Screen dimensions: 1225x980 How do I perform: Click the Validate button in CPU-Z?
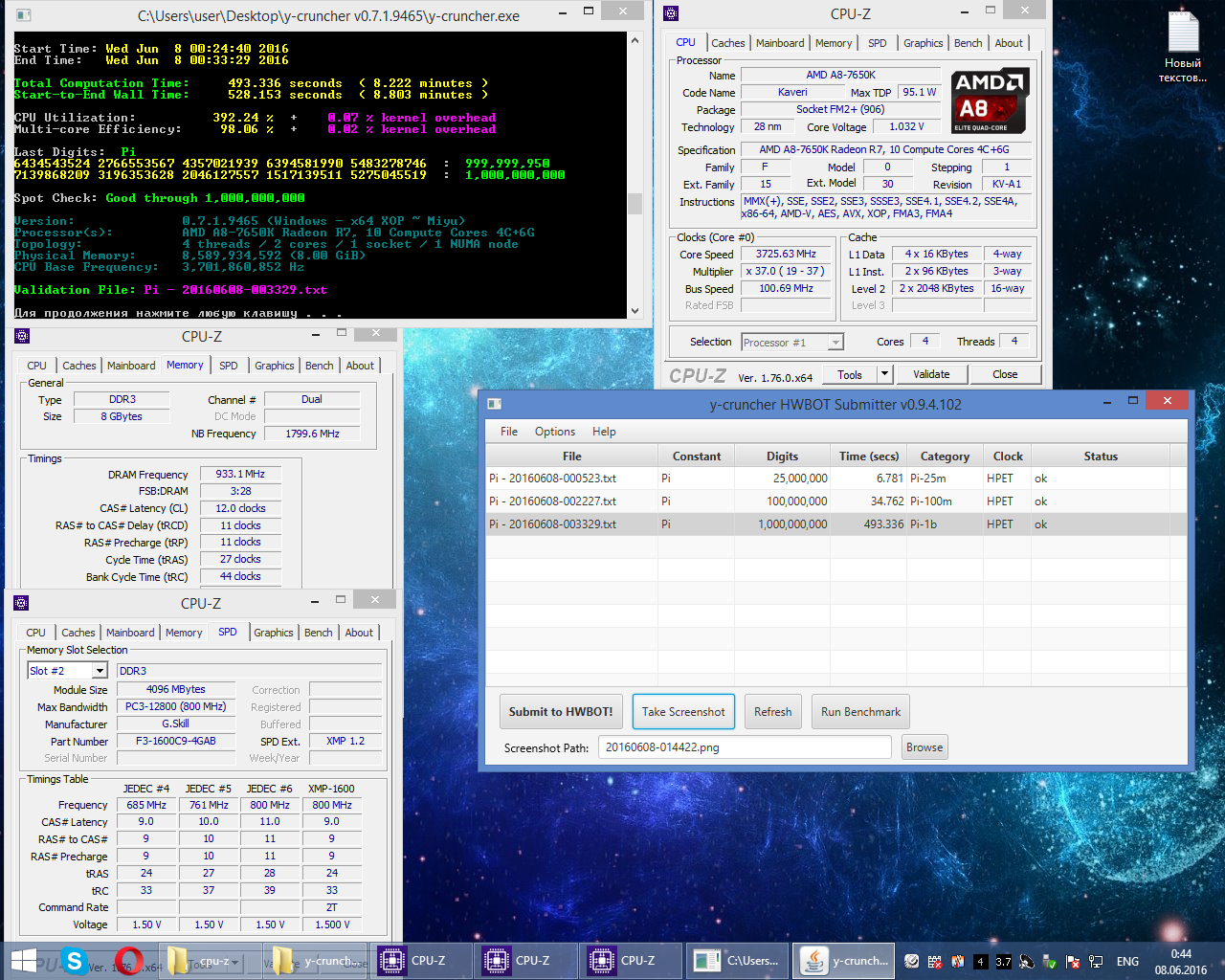(931, 374)
